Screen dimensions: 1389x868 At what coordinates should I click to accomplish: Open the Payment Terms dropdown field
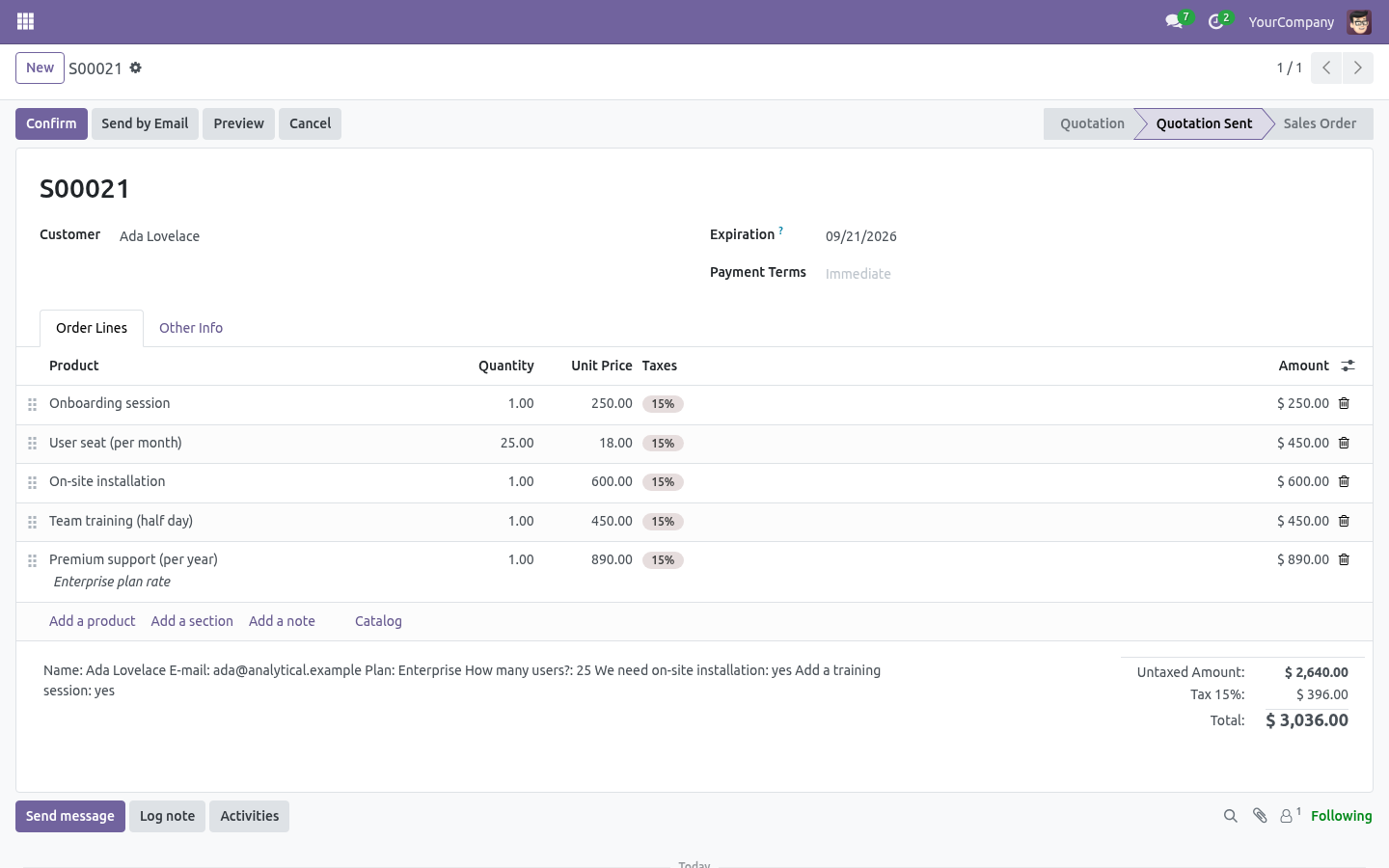[x=1086, y=274]
